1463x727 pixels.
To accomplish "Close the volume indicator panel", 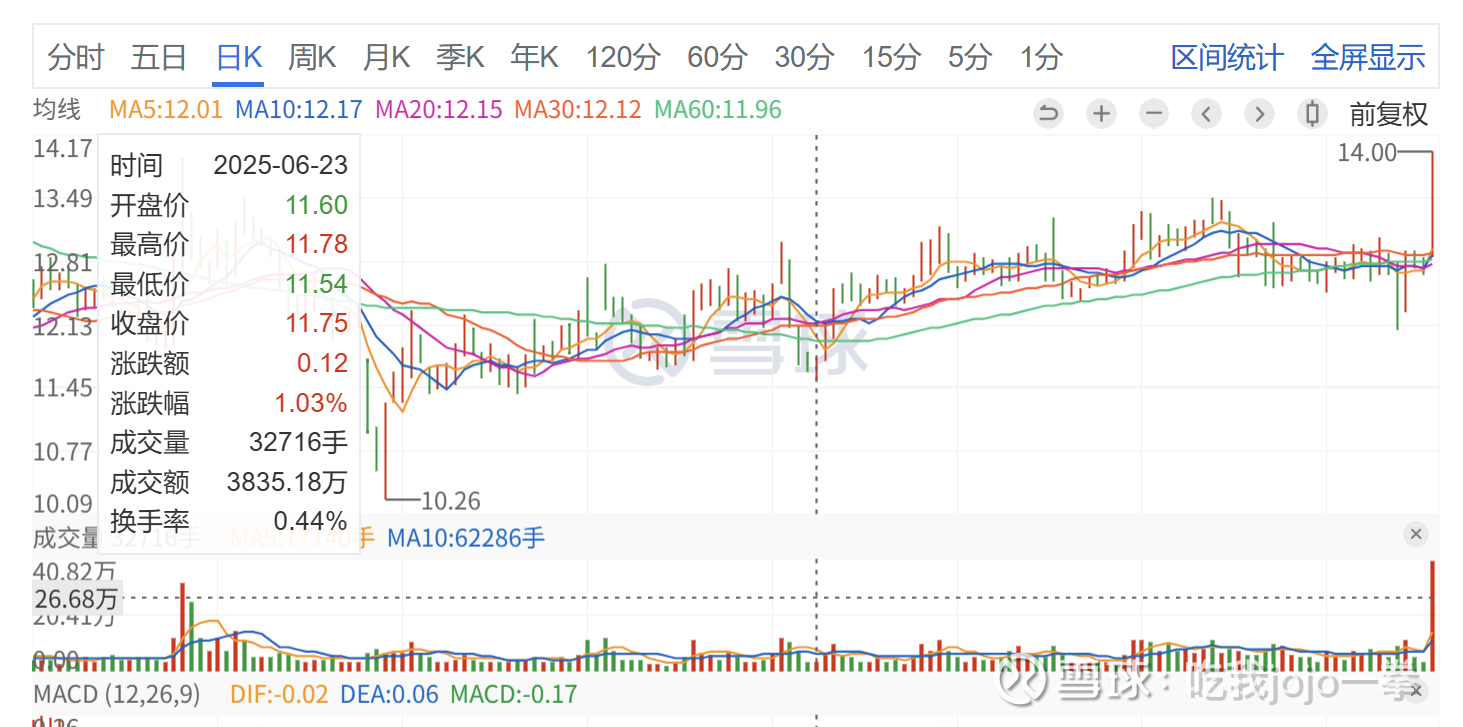I will click(1416, 534).
